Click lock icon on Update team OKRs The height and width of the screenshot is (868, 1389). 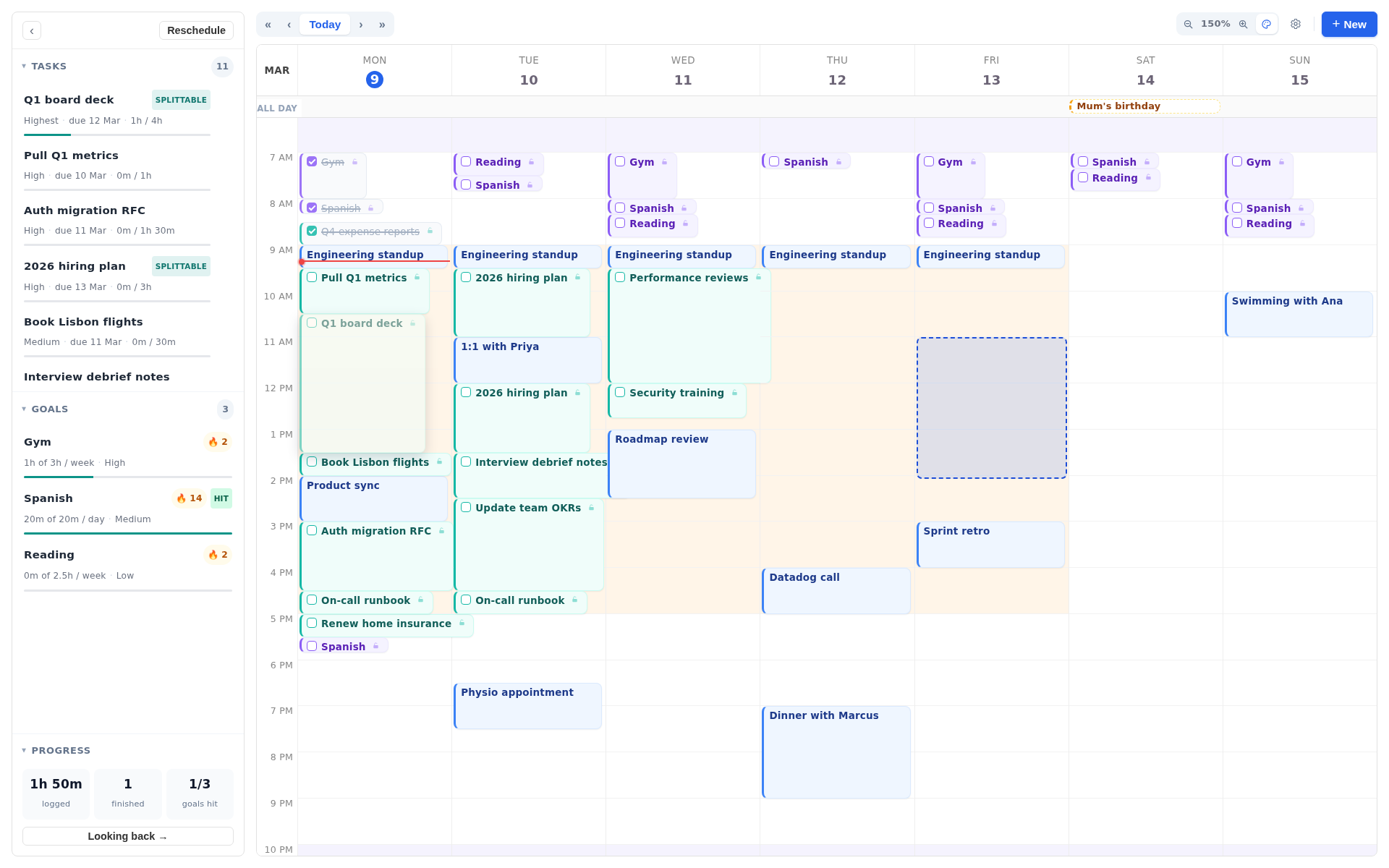591,508
